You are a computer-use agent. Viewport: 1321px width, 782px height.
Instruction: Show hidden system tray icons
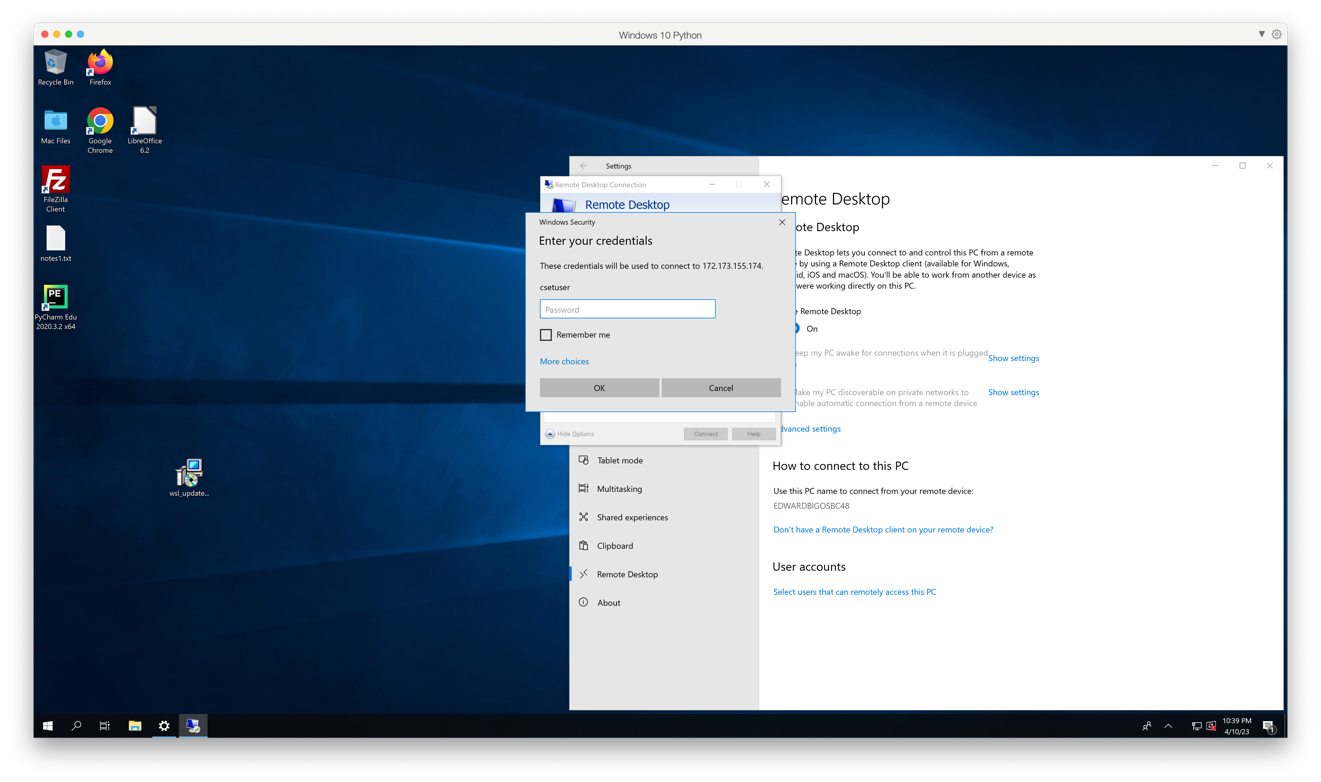point(1168,726)
